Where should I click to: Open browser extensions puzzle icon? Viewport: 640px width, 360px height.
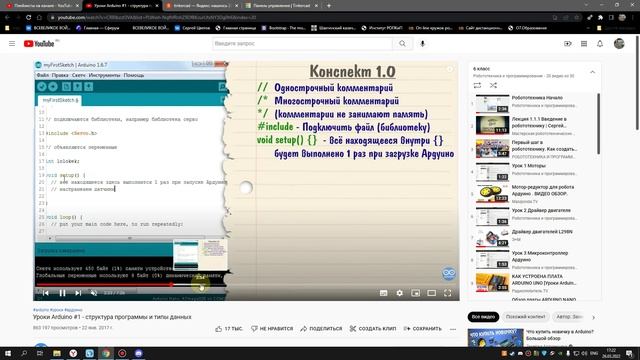click(x=600, y=18)
